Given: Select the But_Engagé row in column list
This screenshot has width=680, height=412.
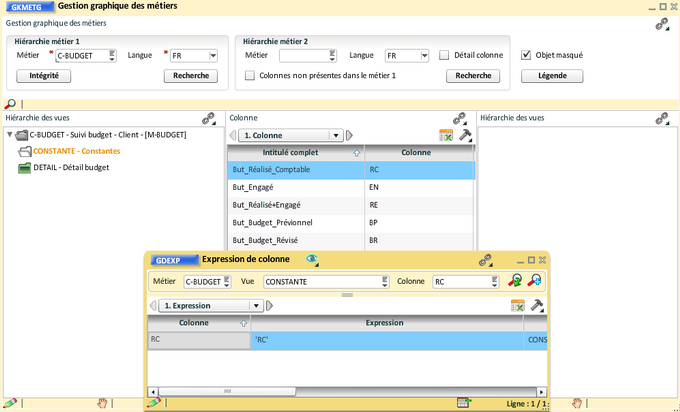Looking at the screenshot, I should point(300,187).
